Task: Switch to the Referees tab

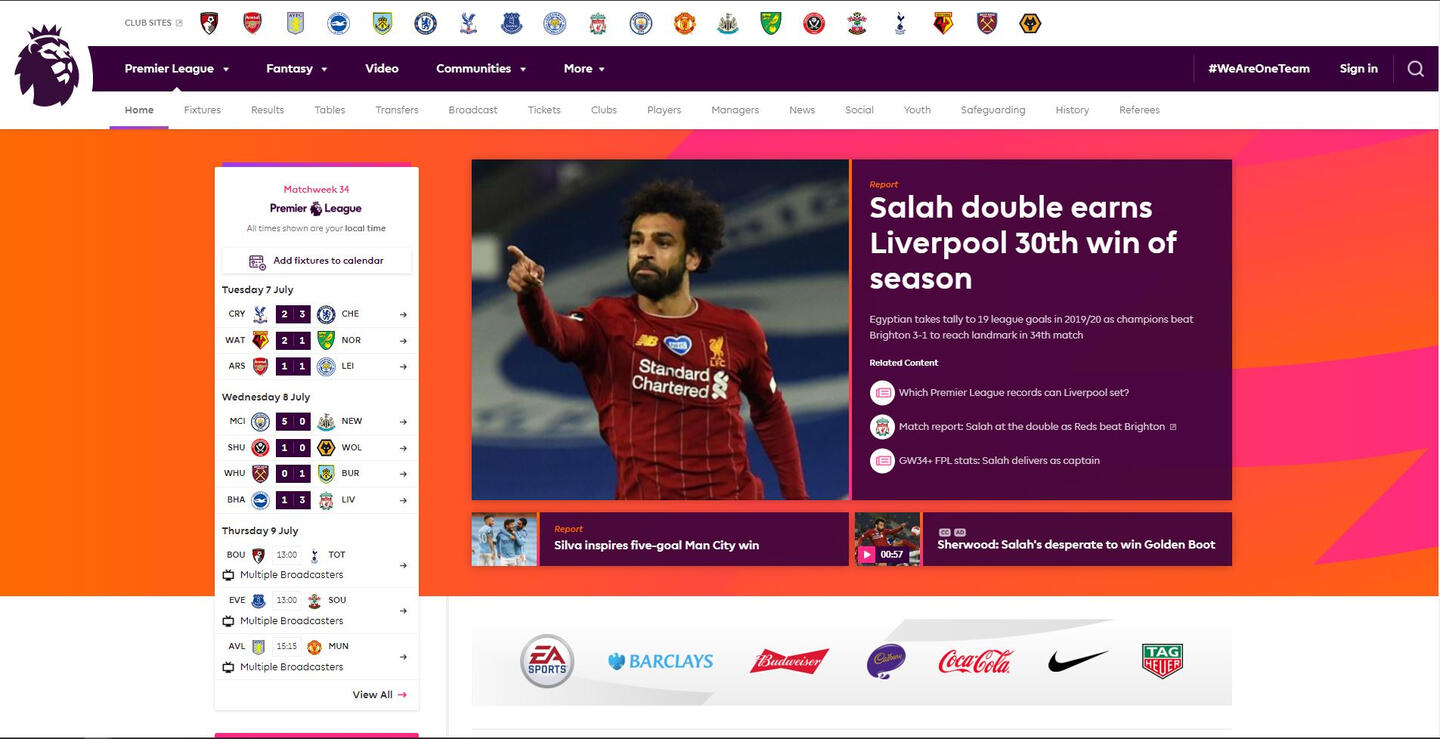Action: [1139, 110]
